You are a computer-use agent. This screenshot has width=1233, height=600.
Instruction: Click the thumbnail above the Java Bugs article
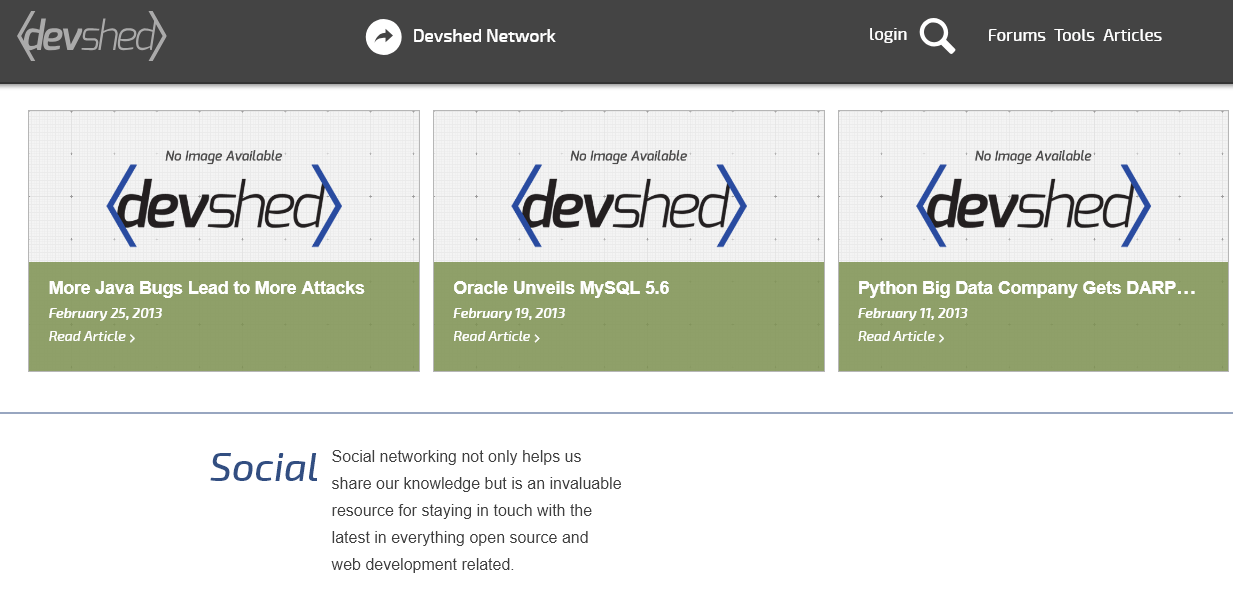(x=224, y=187)
